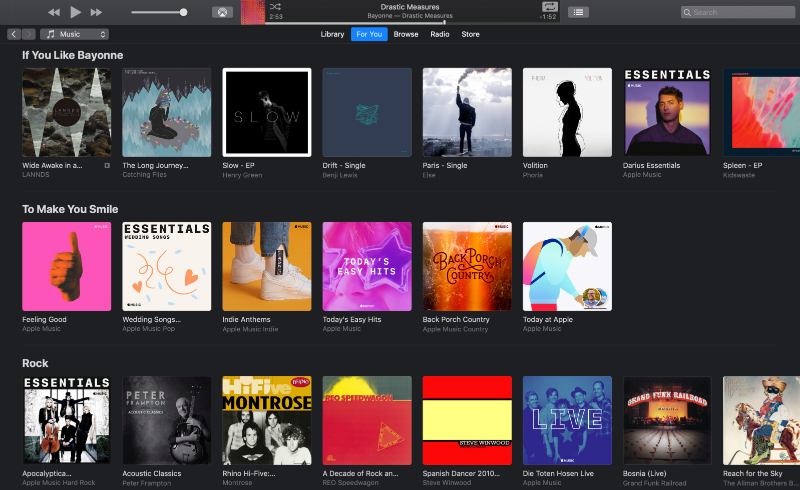Viewport: 800px width, 490px height.
Task: Click the REO Speedwagon artist link
Action: click(351, 483)
